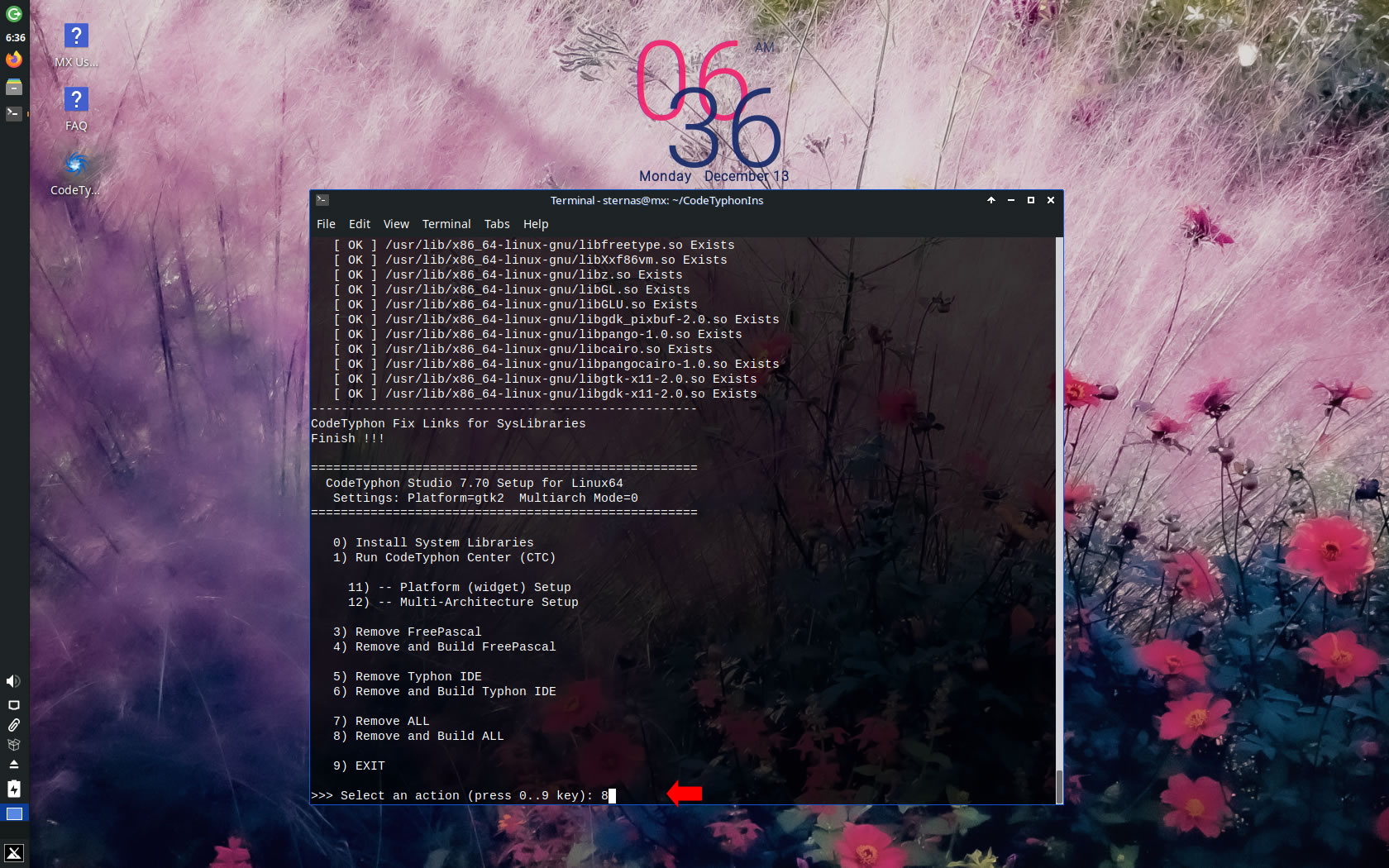Image resolution: width=1389 pixels, height=868 pixels.
Task: Click the battery charging tray icon
Action: 13,789
